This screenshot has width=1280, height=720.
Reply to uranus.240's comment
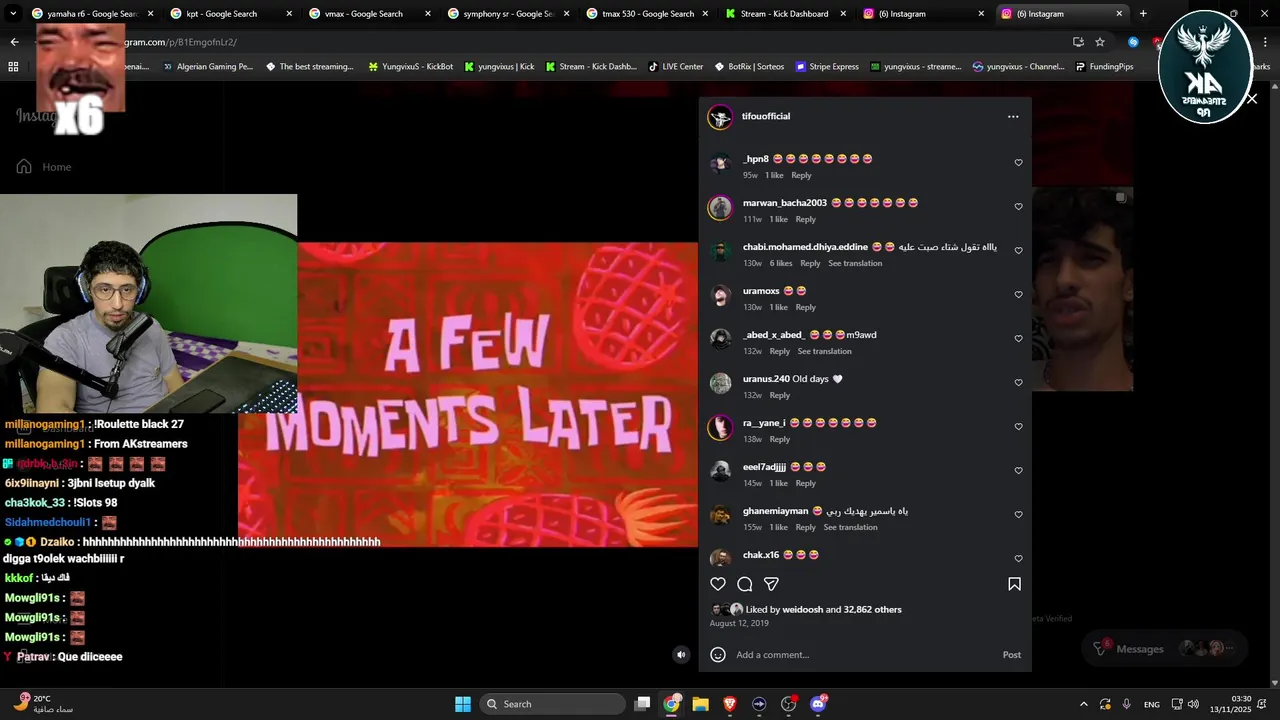point(779,395)
